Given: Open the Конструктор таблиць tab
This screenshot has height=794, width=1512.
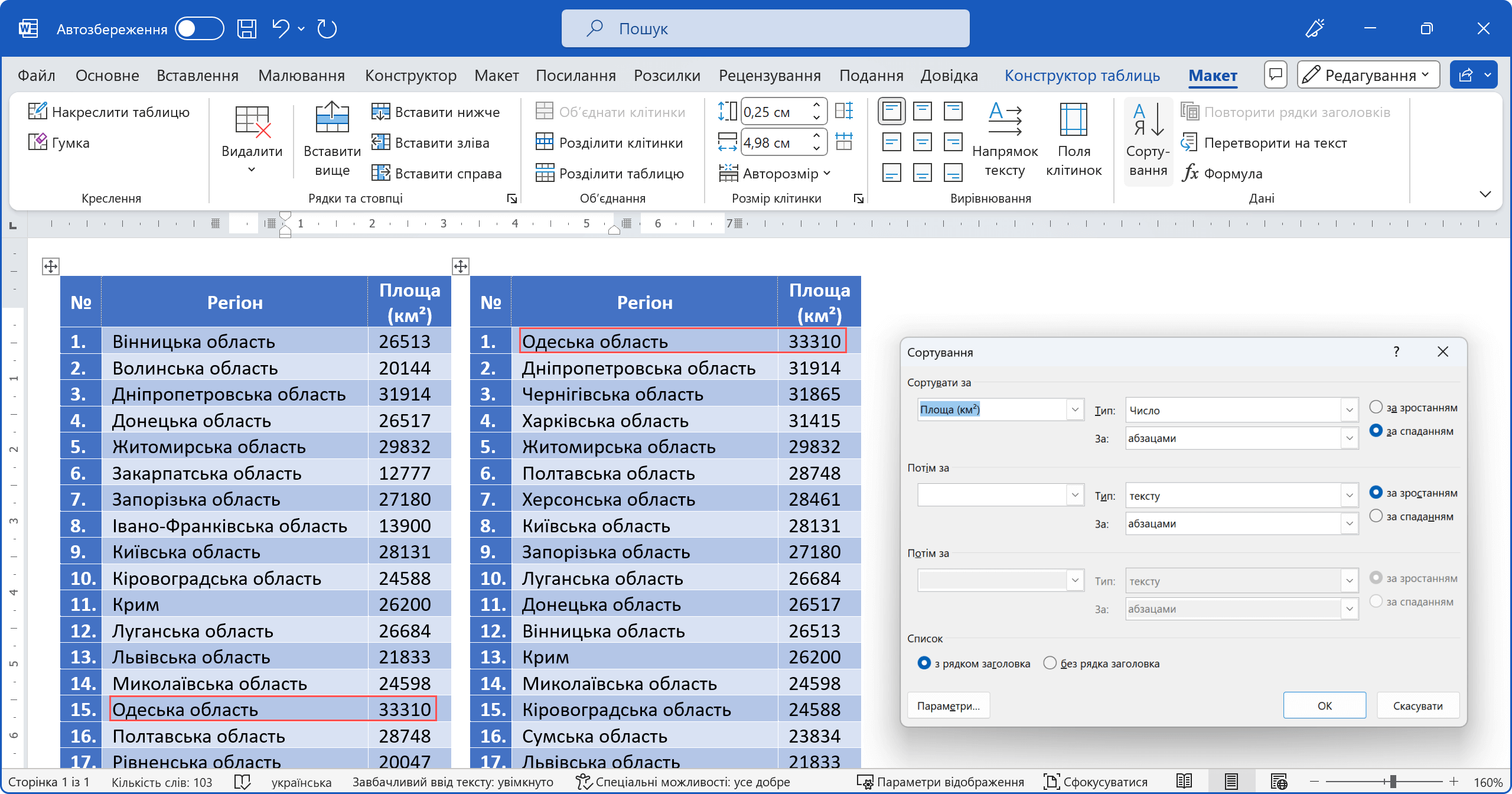Looking at the screenshot, I should tap(1081, 76).
